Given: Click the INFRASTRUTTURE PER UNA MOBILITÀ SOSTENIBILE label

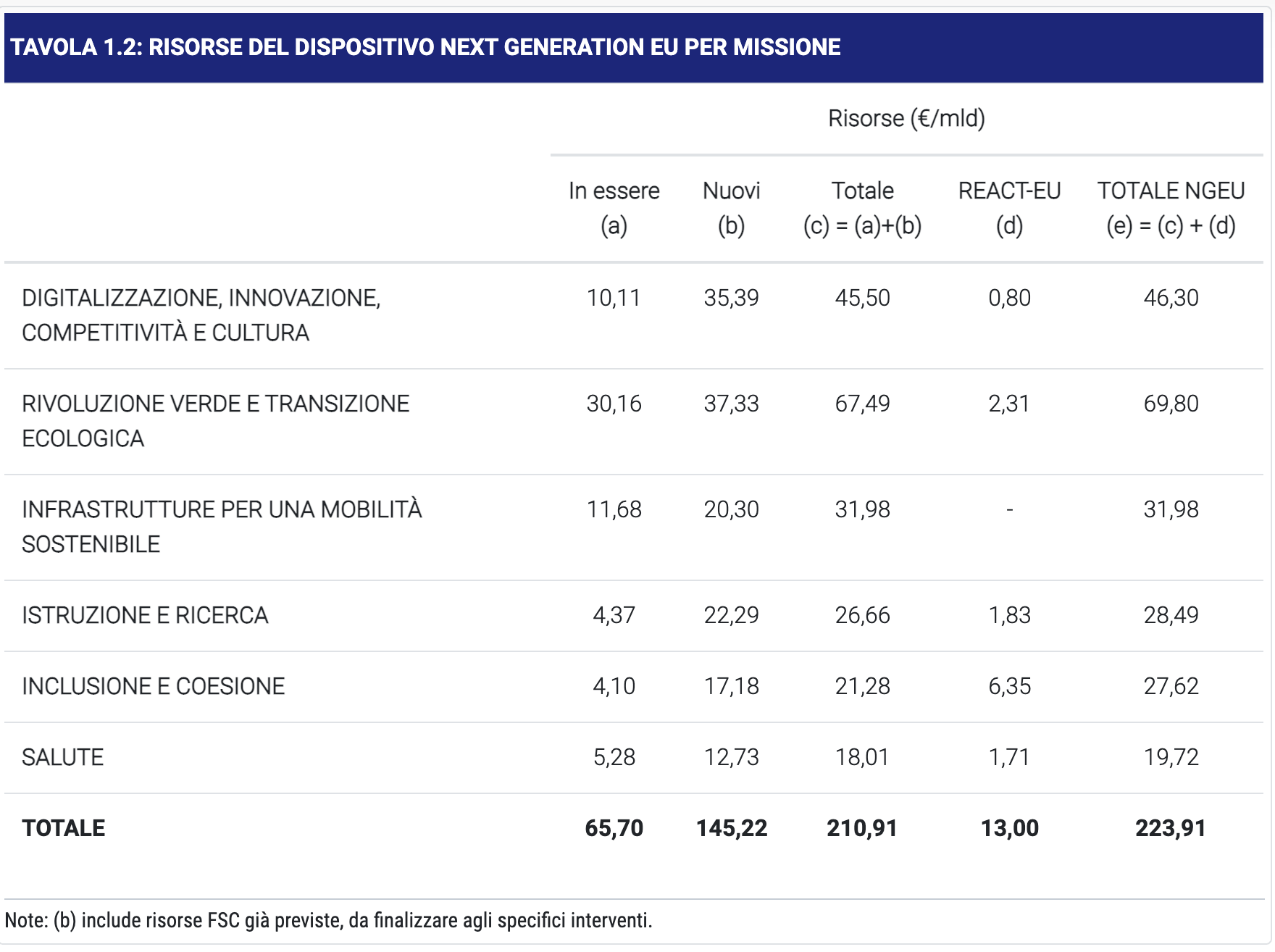Looking at the screenshot, I should (222, 527).
